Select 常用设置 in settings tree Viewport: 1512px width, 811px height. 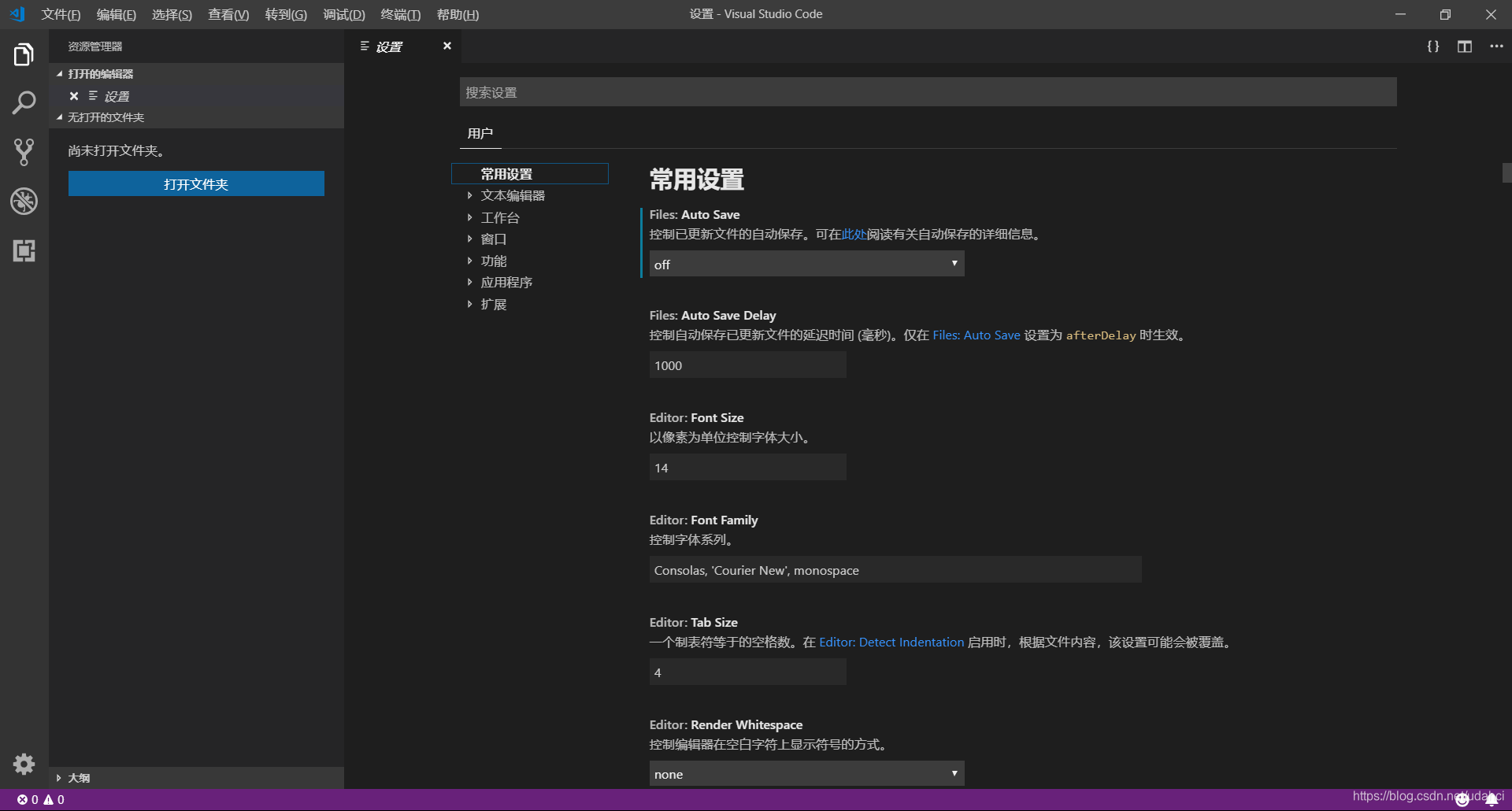click(530, 173)
